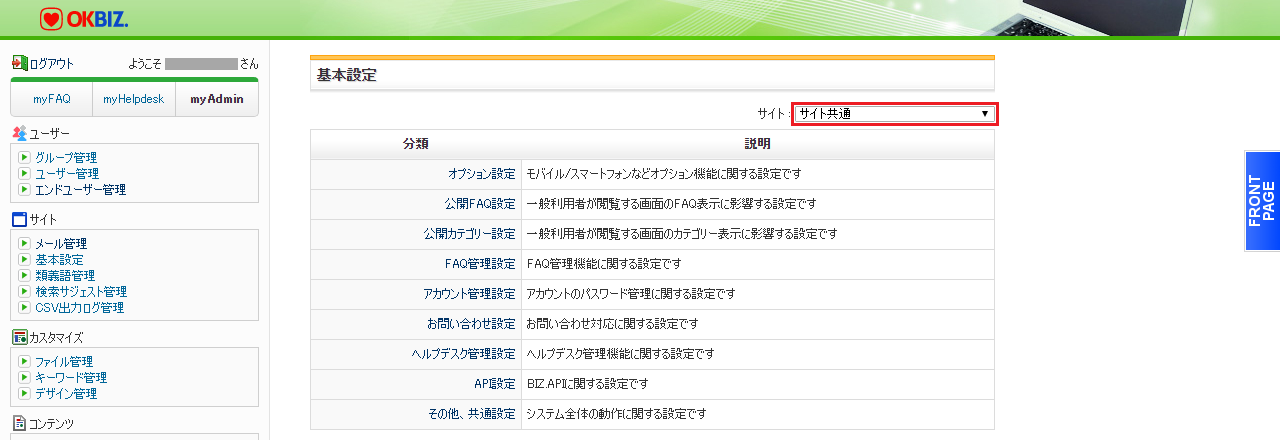Open the sidebar 基本設定 link

click(x=59, y=259)
